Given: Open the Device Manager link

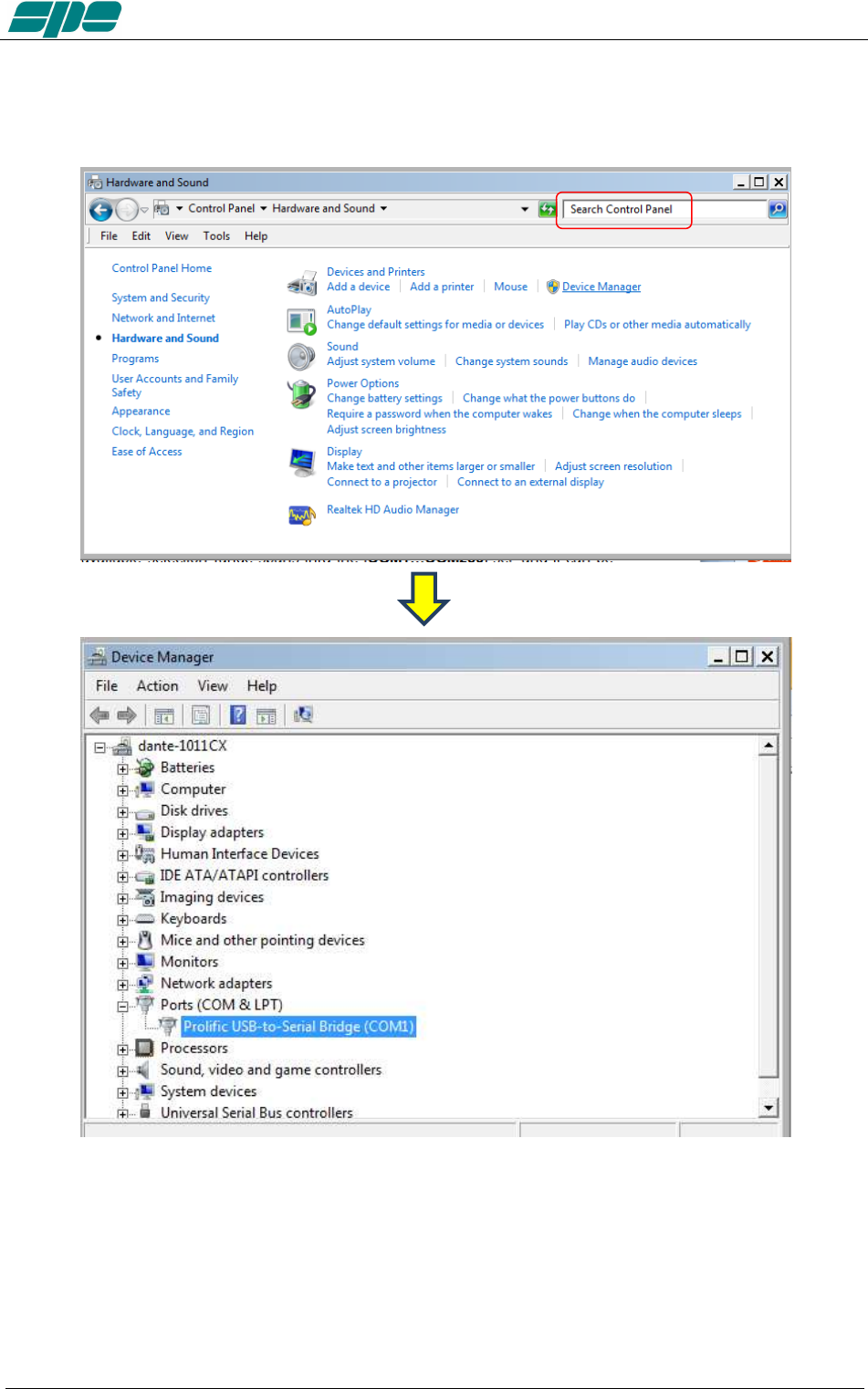Looking at the screenshot, I should tap(601, 287).
